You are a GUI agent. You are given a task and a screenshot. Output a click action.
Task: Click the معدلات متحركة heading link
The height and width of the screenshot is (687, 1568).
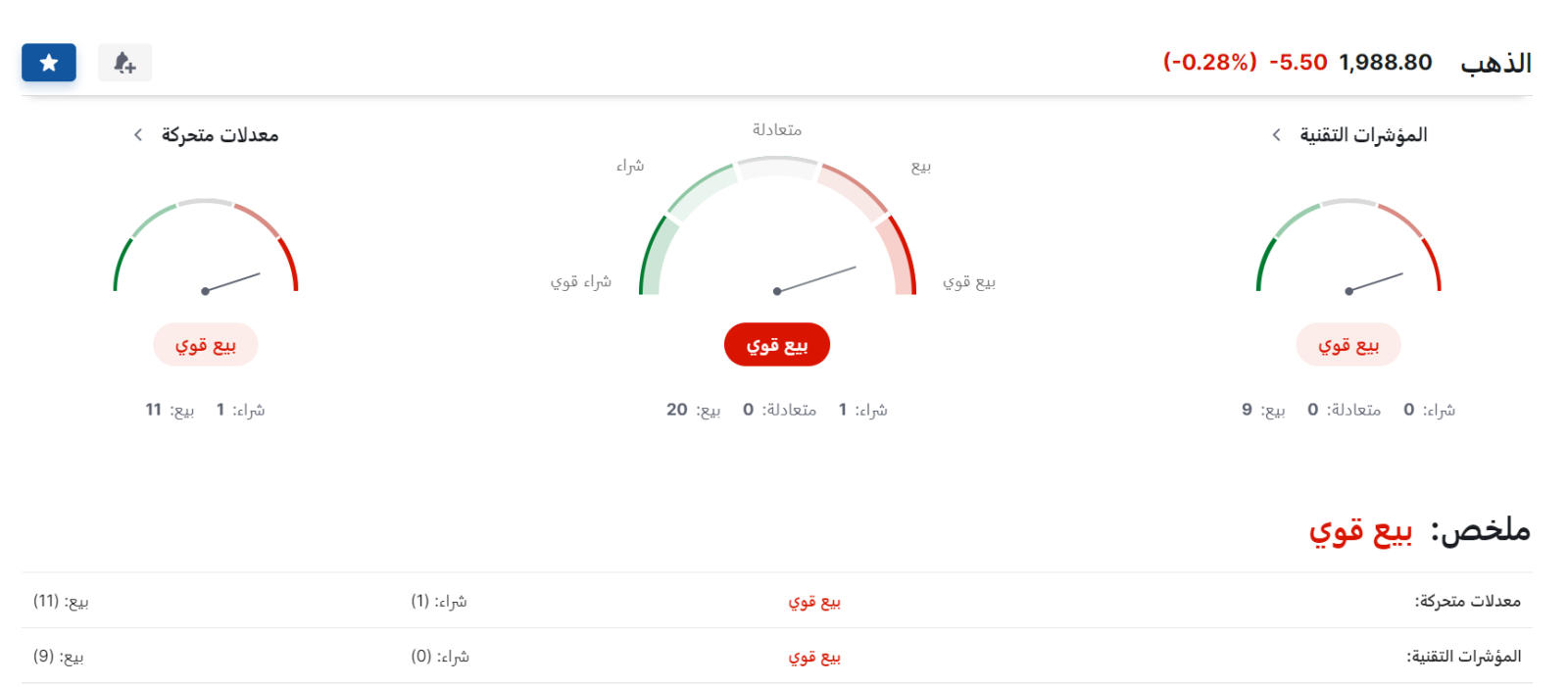[x=220, y=135]
